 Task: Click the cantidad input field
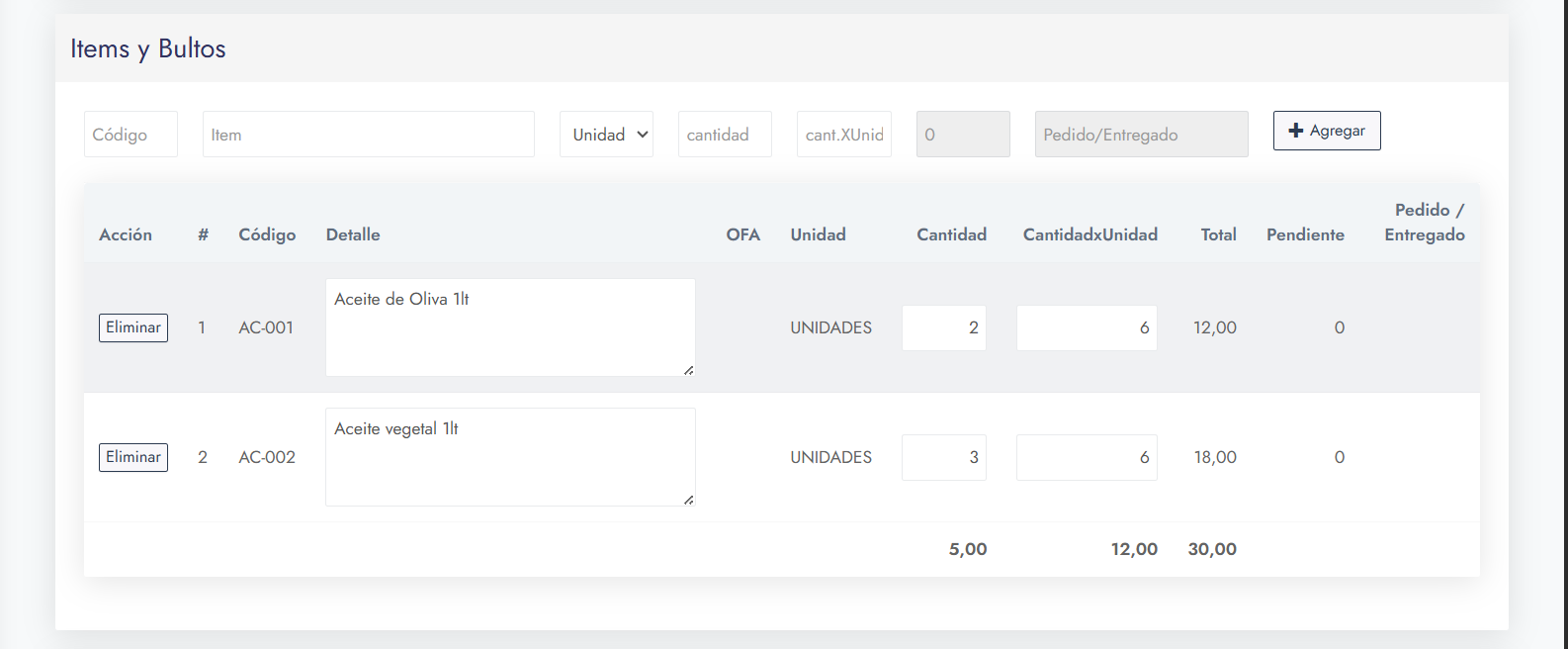click(725, 135)
